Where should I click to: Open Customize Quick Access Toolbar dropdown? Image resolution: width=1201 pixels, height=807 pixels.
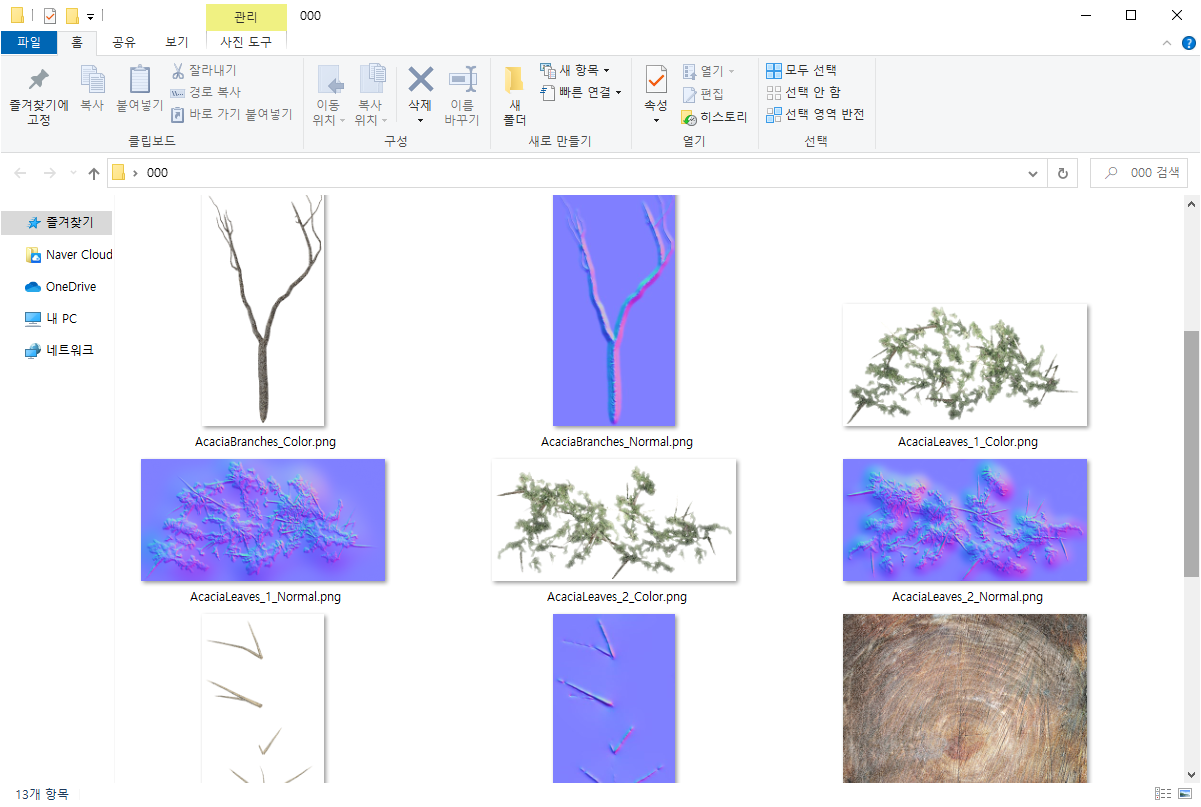pos(90,17)
